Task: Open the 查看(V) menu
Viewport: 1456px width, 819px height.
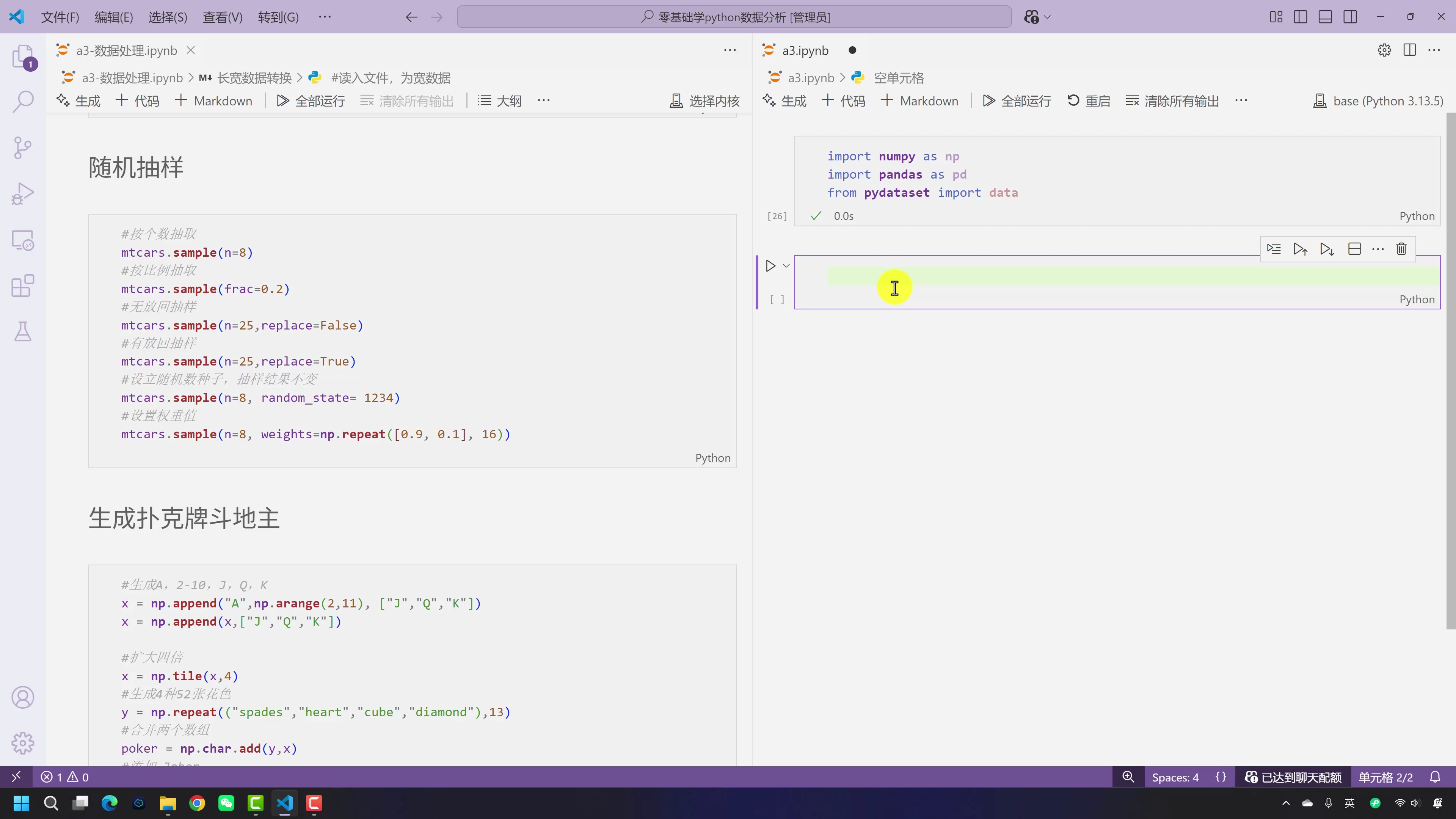Action: (223, 17)
